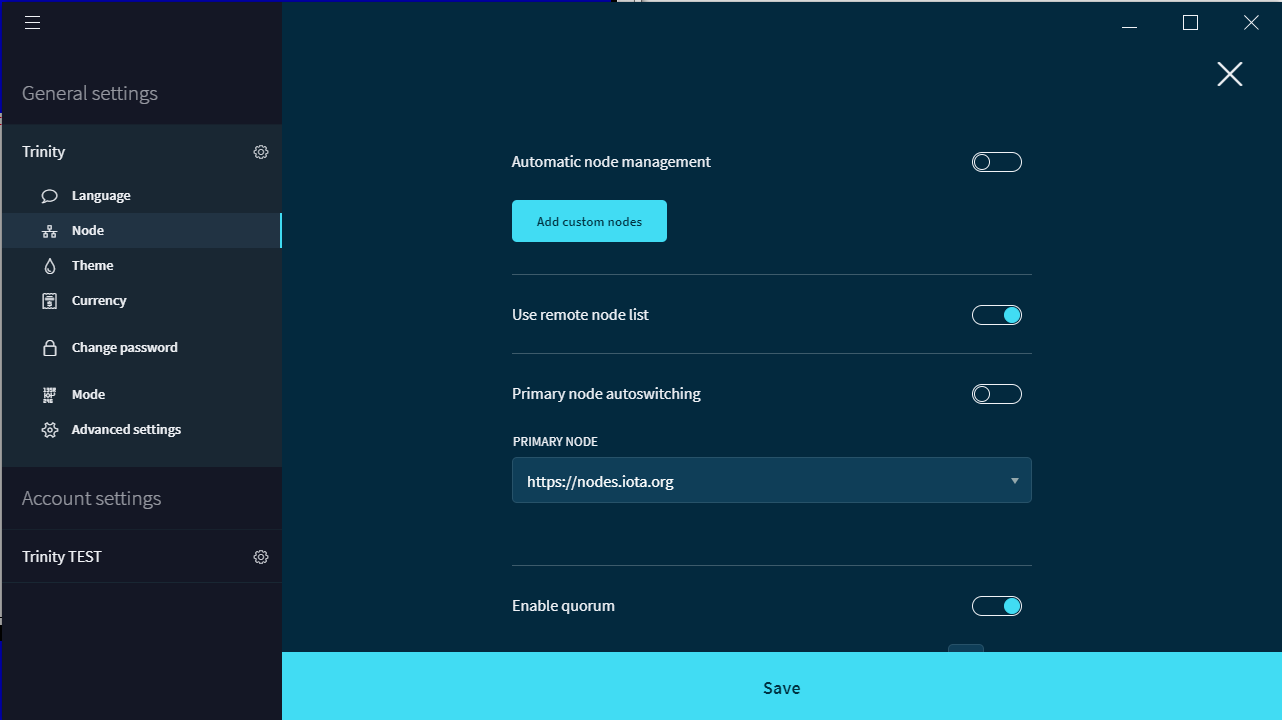Screen dimensions: 1282x720
Task: Click the Change password lock icon
Action: (x=48, y=347)
